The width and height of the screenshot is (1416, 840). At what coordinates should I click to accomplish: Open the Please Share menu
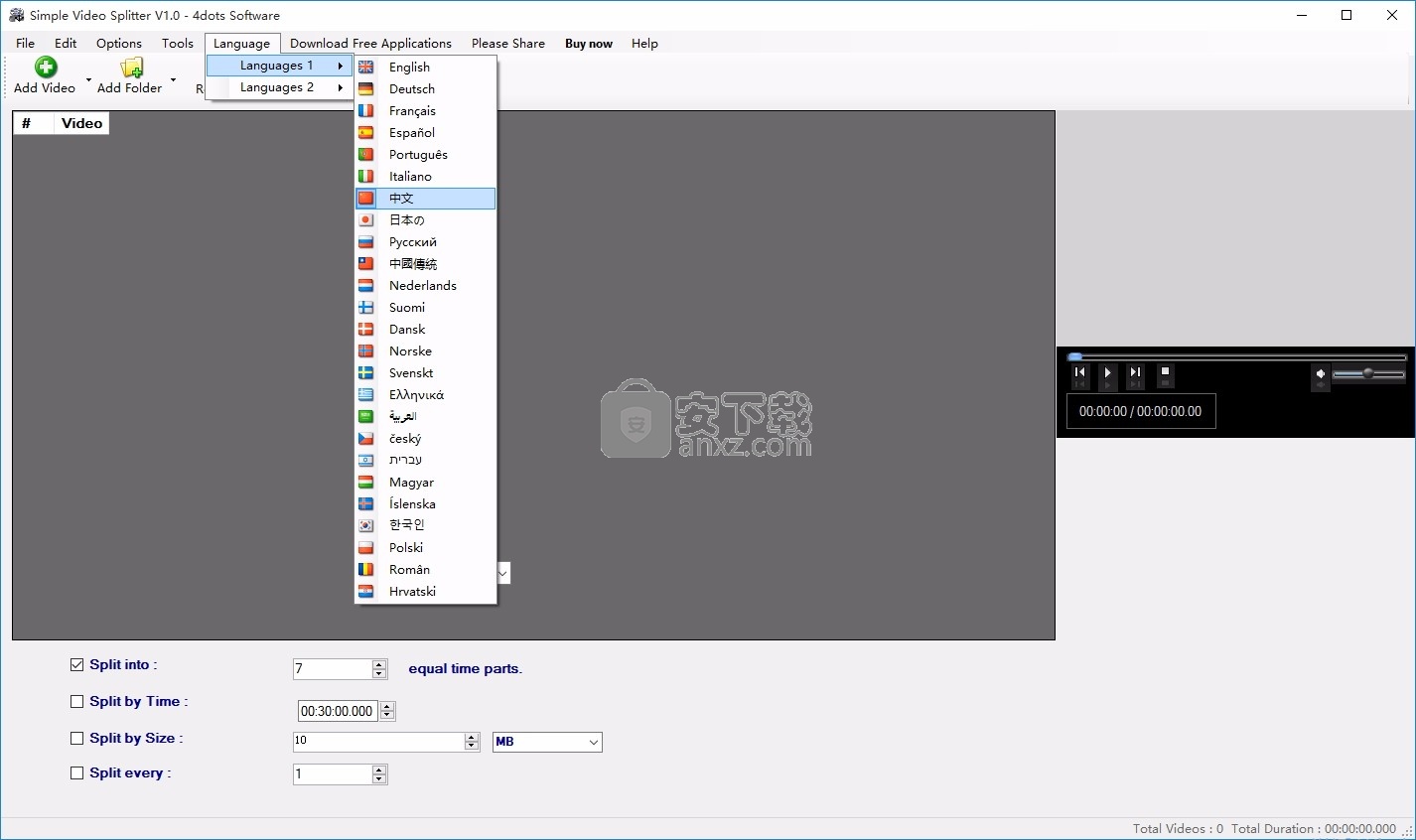[x=508, y=43]
